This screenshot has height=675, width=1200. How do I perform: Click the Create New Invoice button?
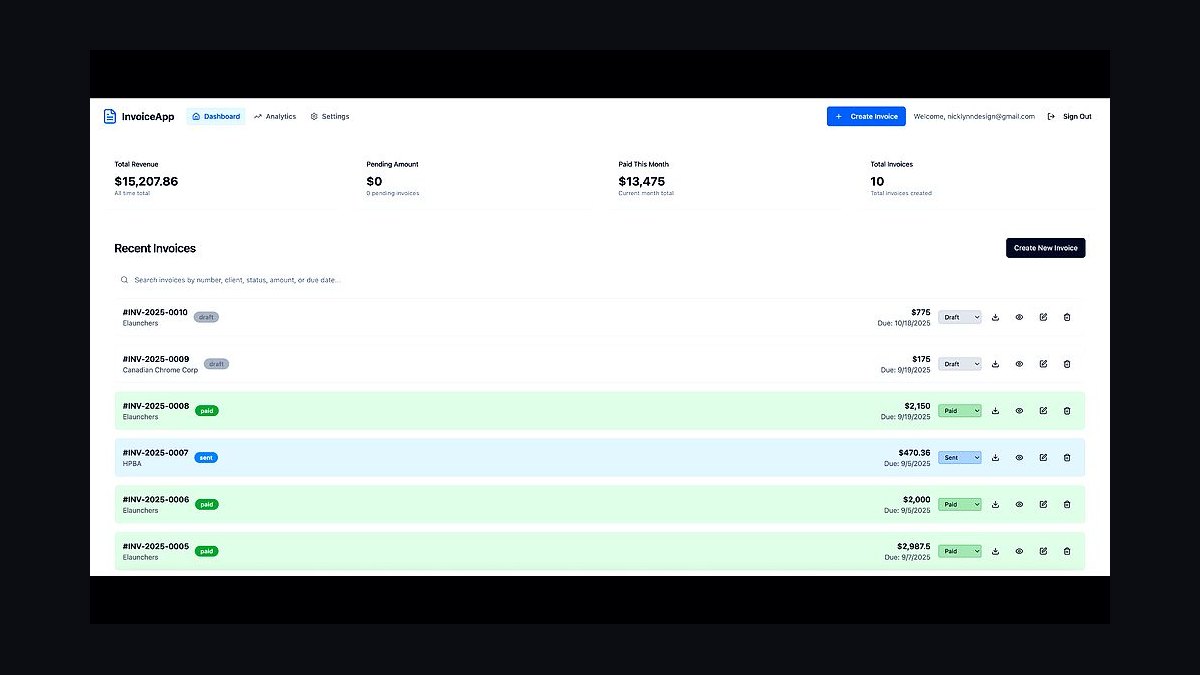click(x=1045, y=248)
